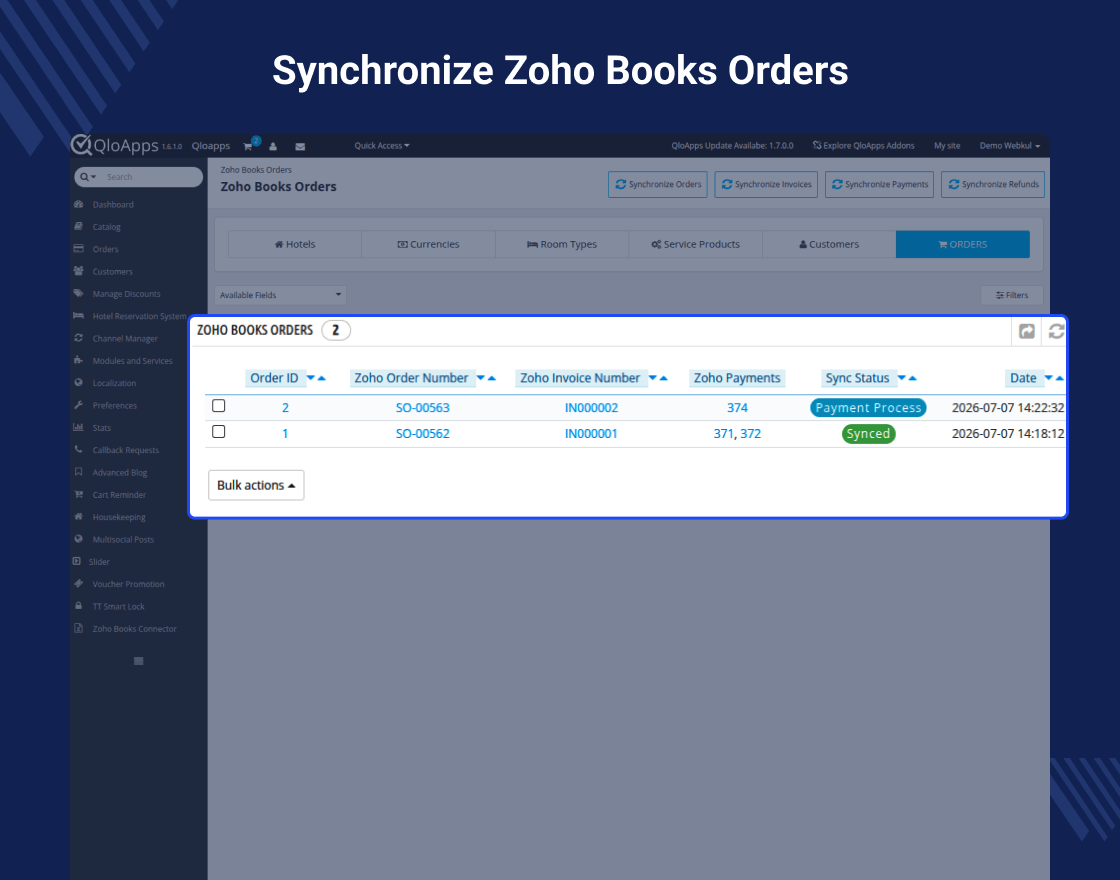Switch to the Customers tab
The height and width of the screenshot is (880, 1120).
point(829,244)
